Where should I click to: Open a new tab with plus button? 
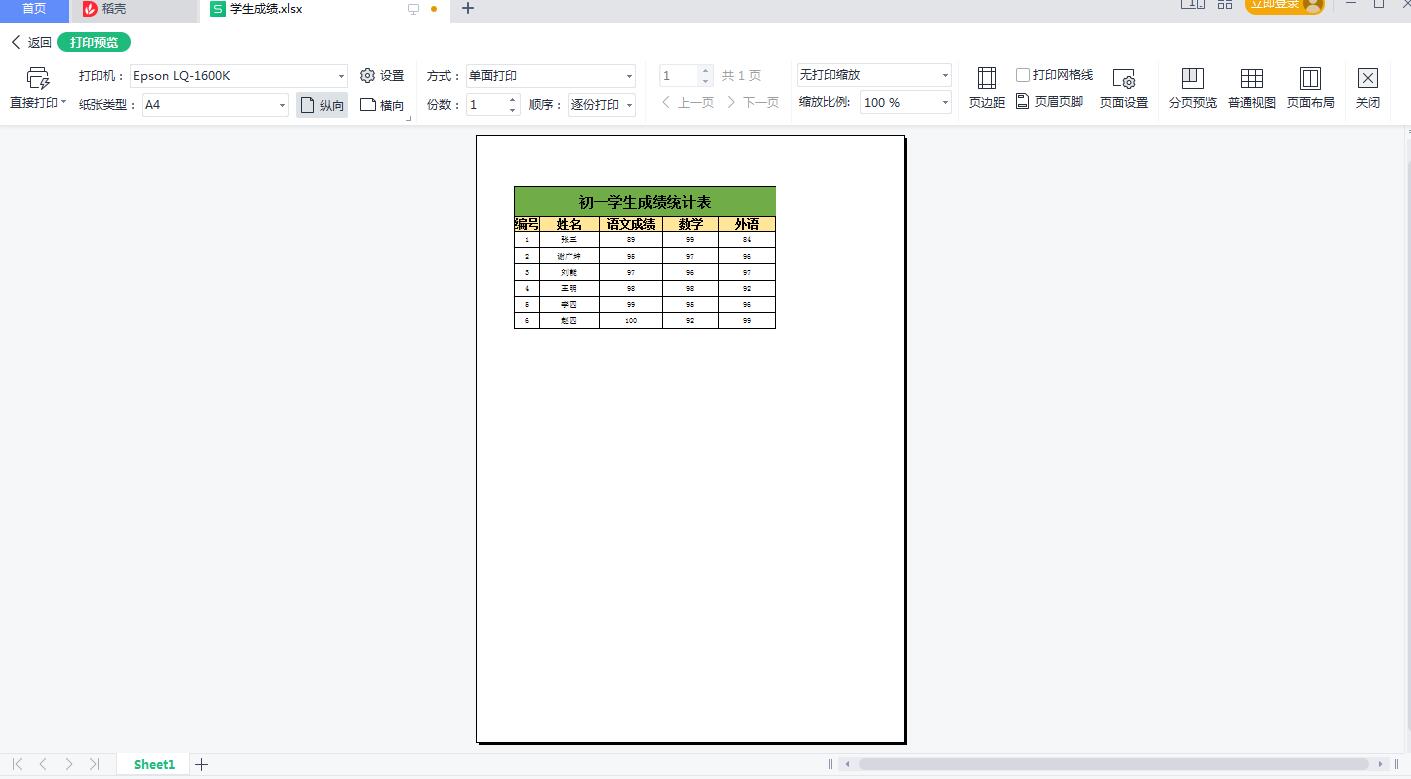(467, 9)
